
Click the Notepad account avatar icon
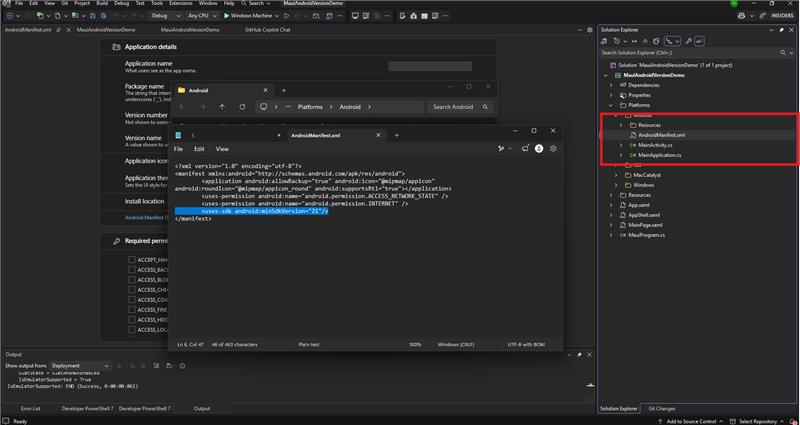(539, 148)
